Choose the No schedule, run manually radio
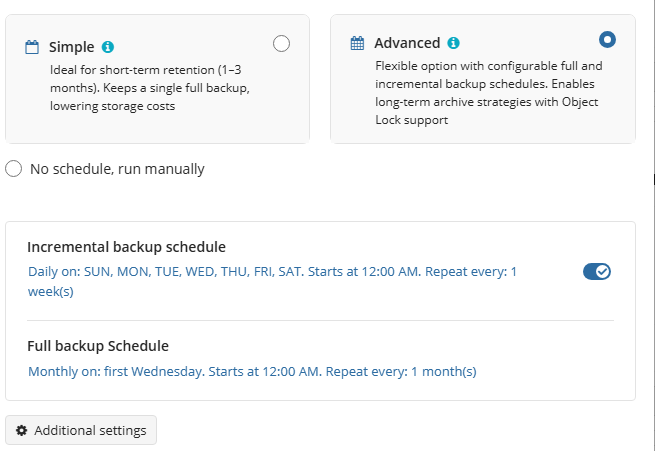This screenshot has height=451, width=655. point(14,169)
